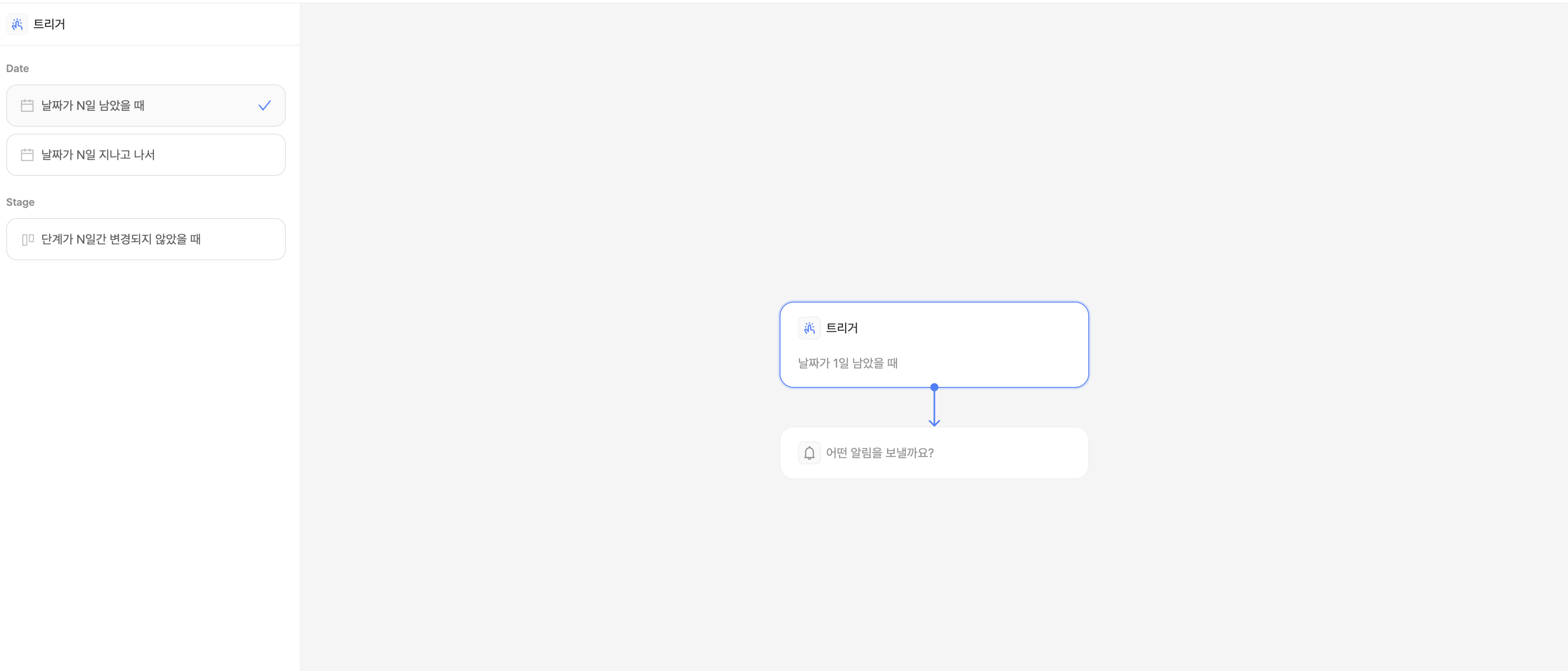Click the trigger icon inside the canvas node
The height and width of the screenshot is (671, 1568).
[809, 328]
